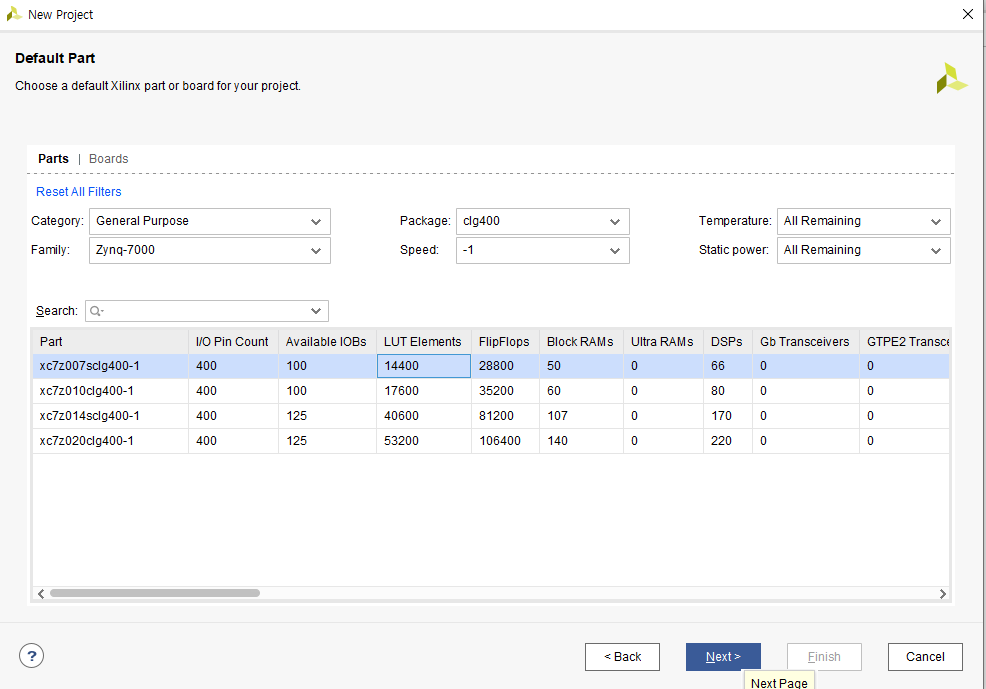Go back with the Back button
This screenshot has height=689, width=986.
(622, 657)
